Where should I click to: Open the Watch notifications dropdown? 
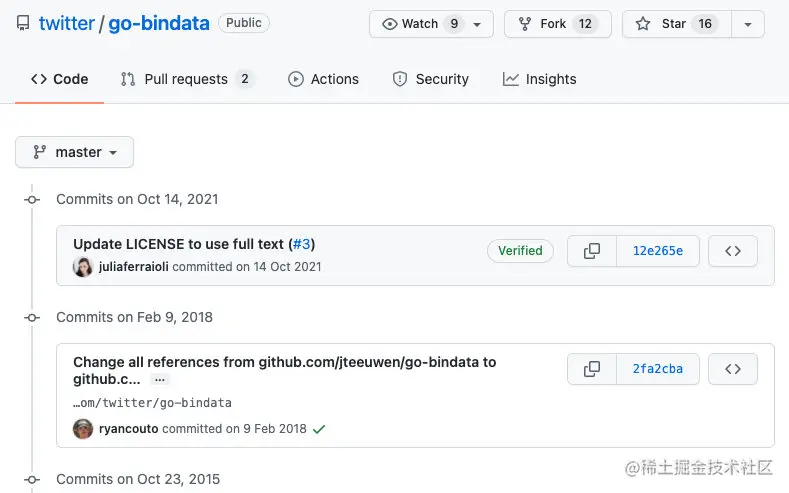pos(431,24)
